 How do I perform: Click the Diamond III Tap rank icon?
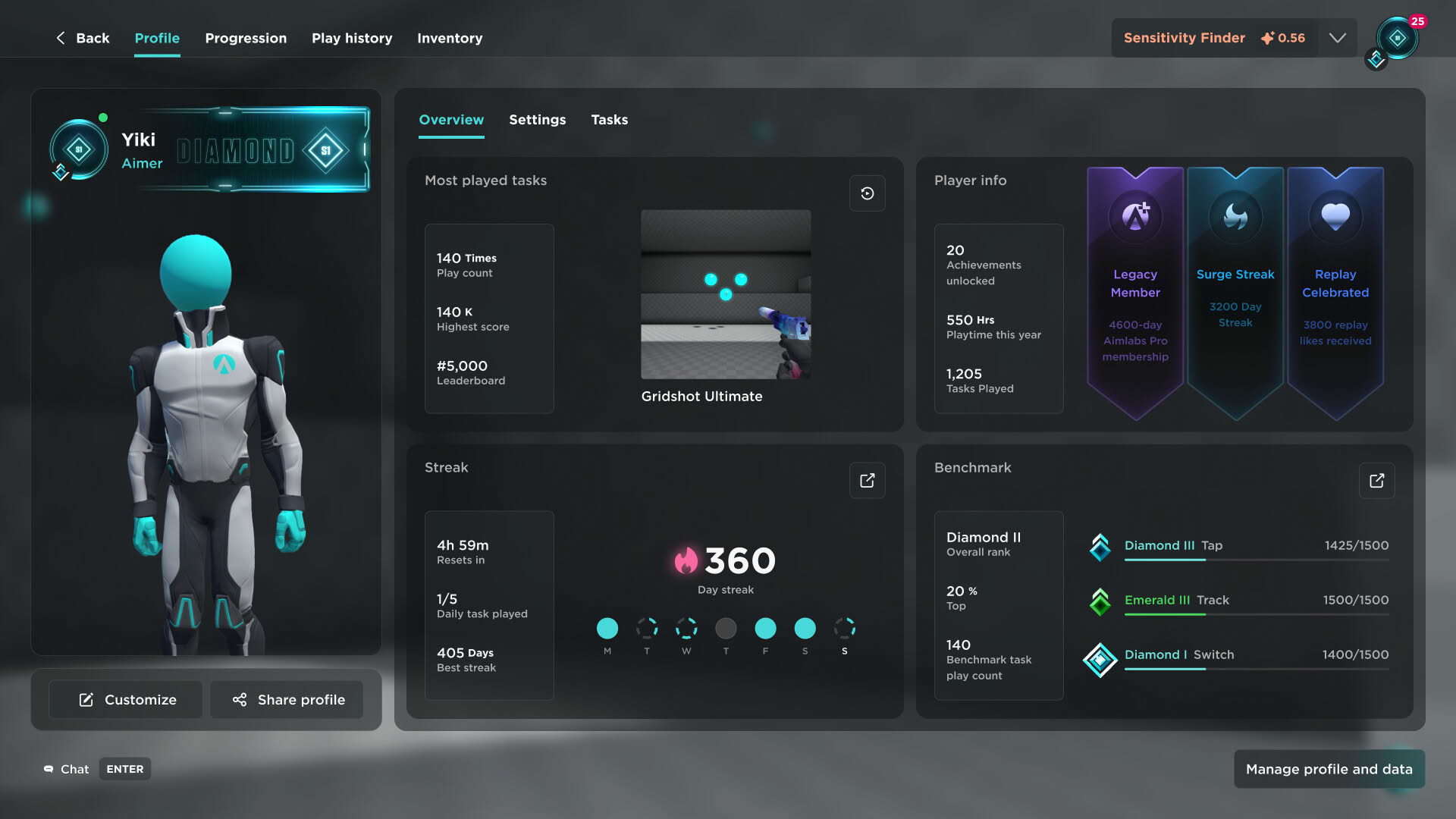[1100, 547]
